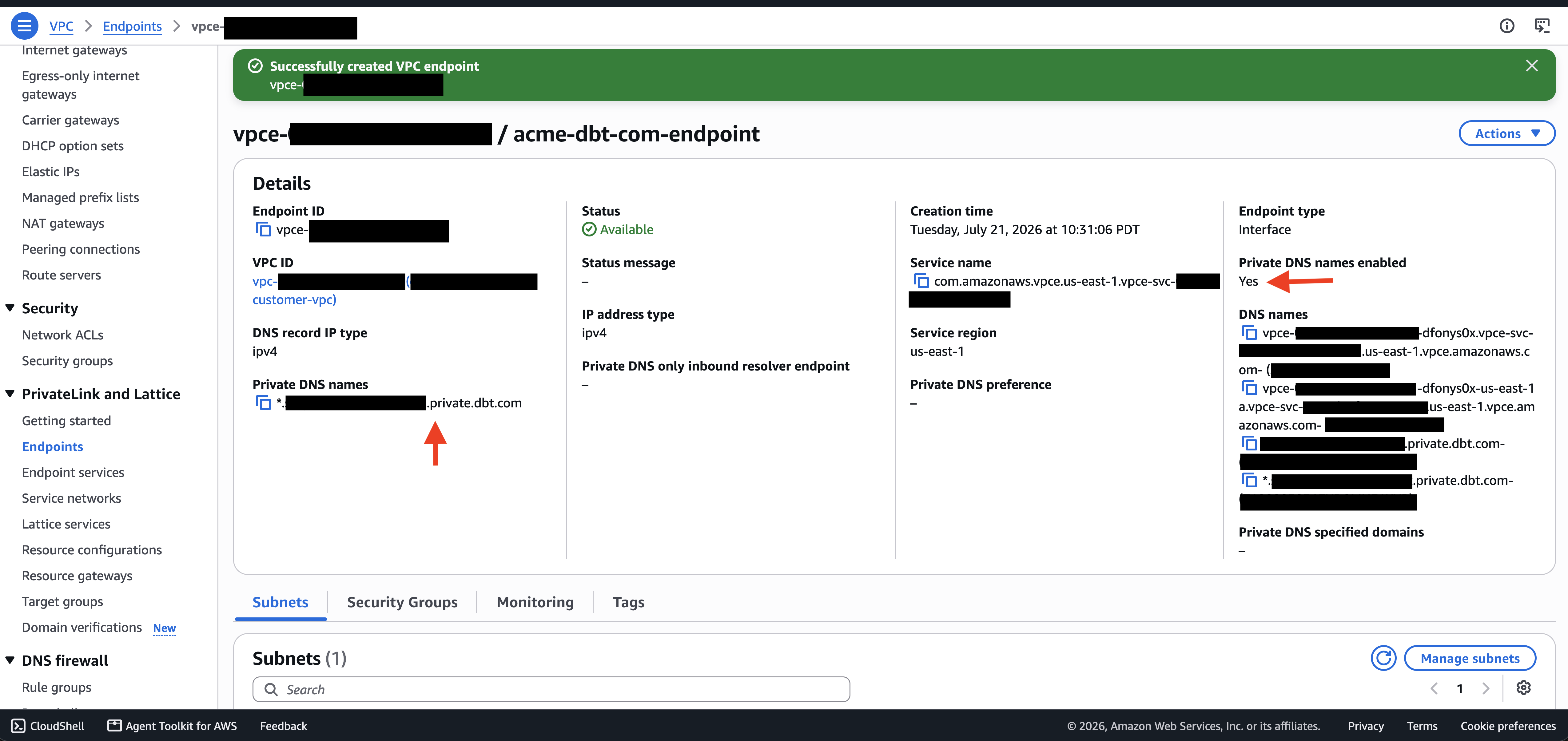Refresh the Subnets list
Screen dimensions: 1568x741
click(1383, 658)
